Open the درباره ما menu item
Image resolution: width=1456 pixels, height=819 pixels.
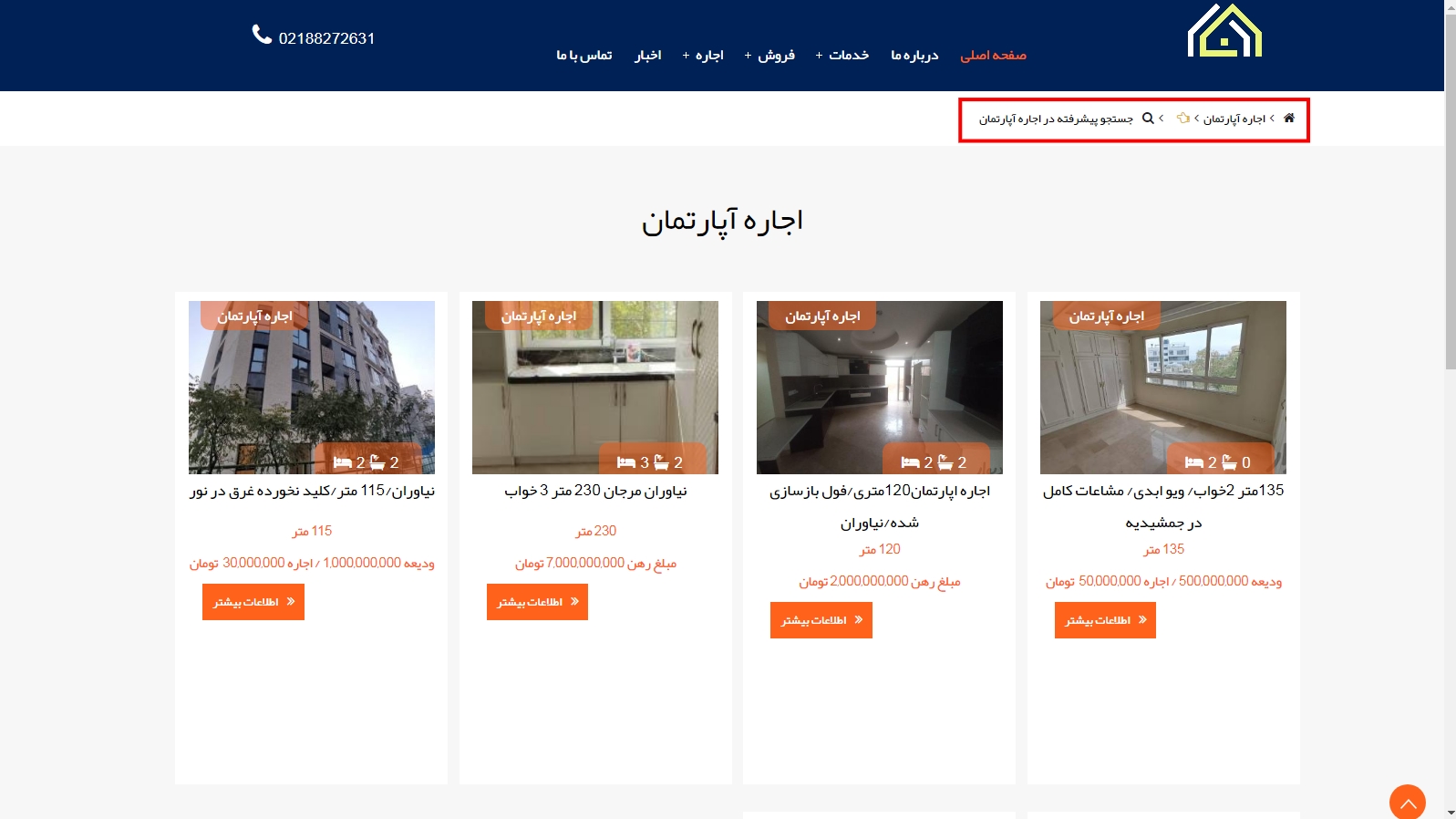(x=914, y=56)
